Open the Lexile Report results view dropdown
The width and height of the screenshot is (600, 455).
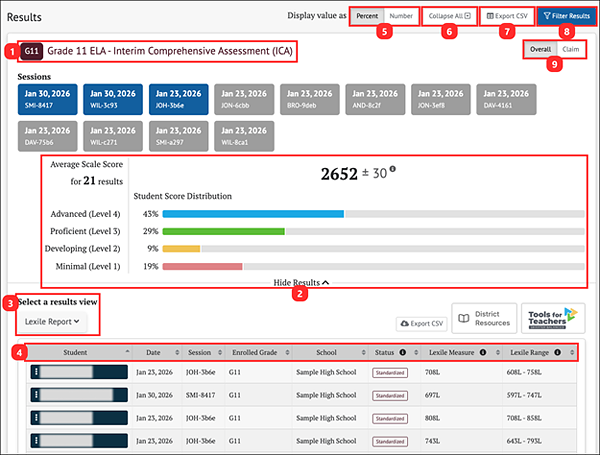52,322
